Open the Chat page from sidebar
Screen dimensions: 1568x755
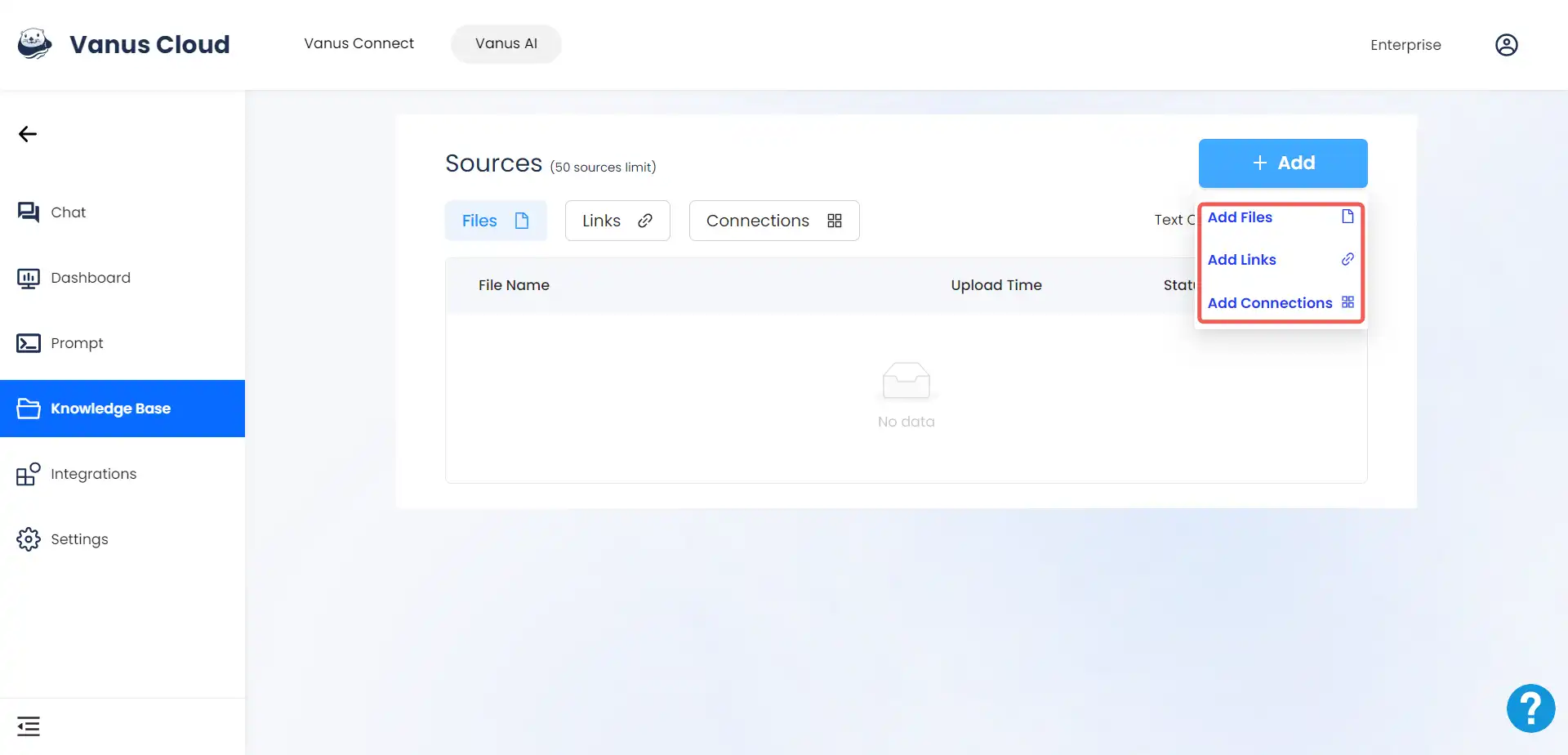[x=122, y=212]
